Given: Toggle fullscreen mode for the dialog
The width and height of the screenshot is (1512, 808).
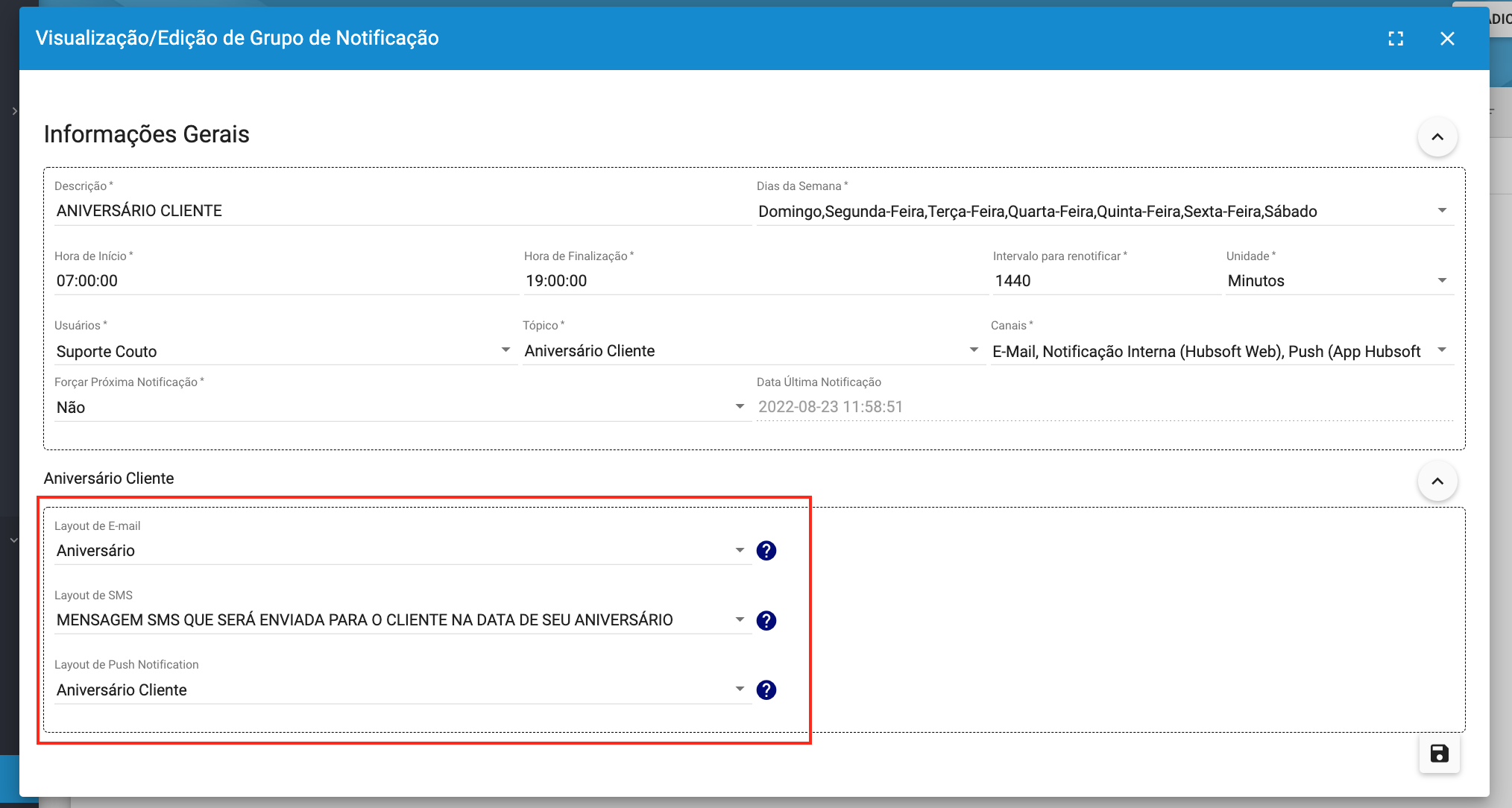Looking at the screenshot, I should click(x=1396, y=39).
